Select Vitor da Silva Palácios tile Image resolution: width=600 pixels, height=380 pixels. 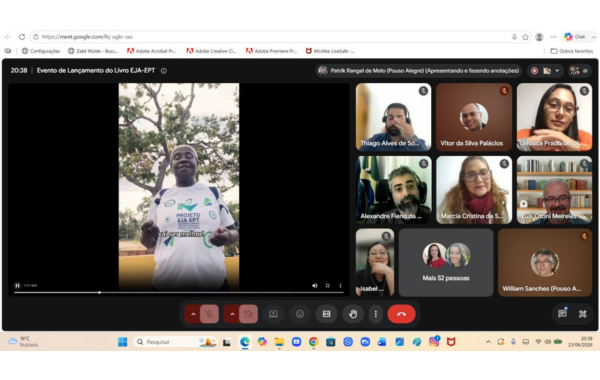click(x=474, y=117)
